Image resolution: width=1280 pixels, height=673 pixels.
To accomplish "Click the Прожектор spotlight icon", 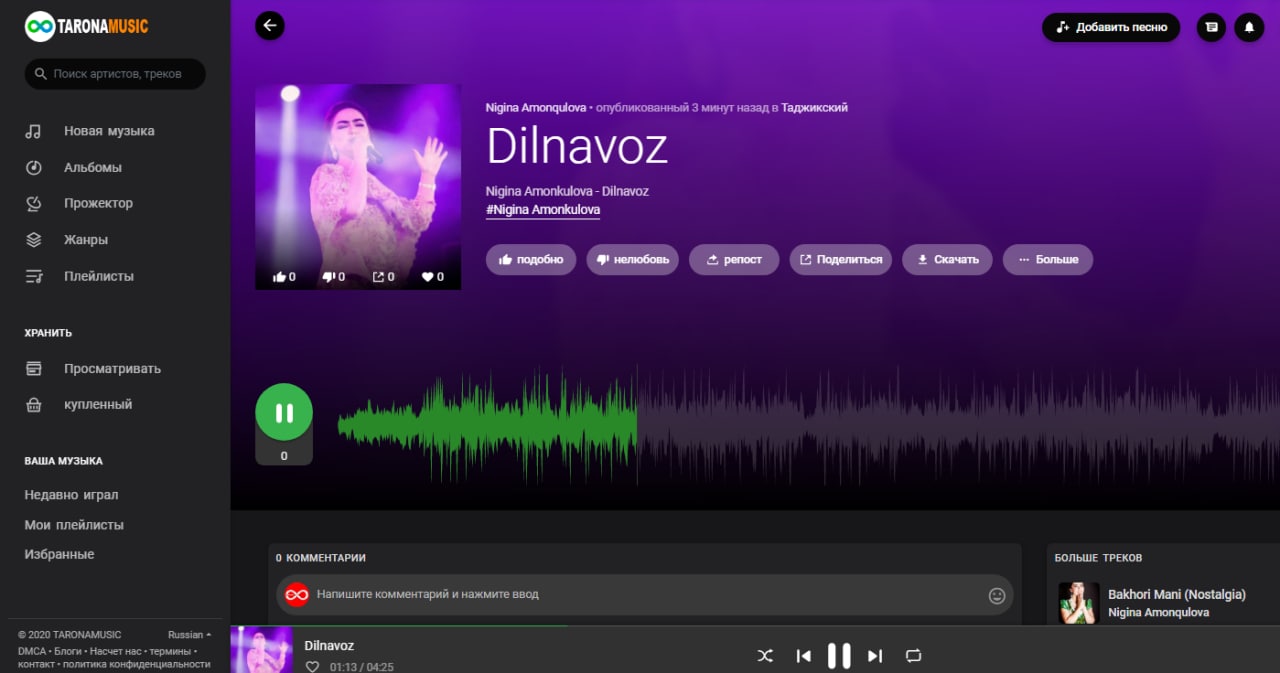I will pos(33,203).
